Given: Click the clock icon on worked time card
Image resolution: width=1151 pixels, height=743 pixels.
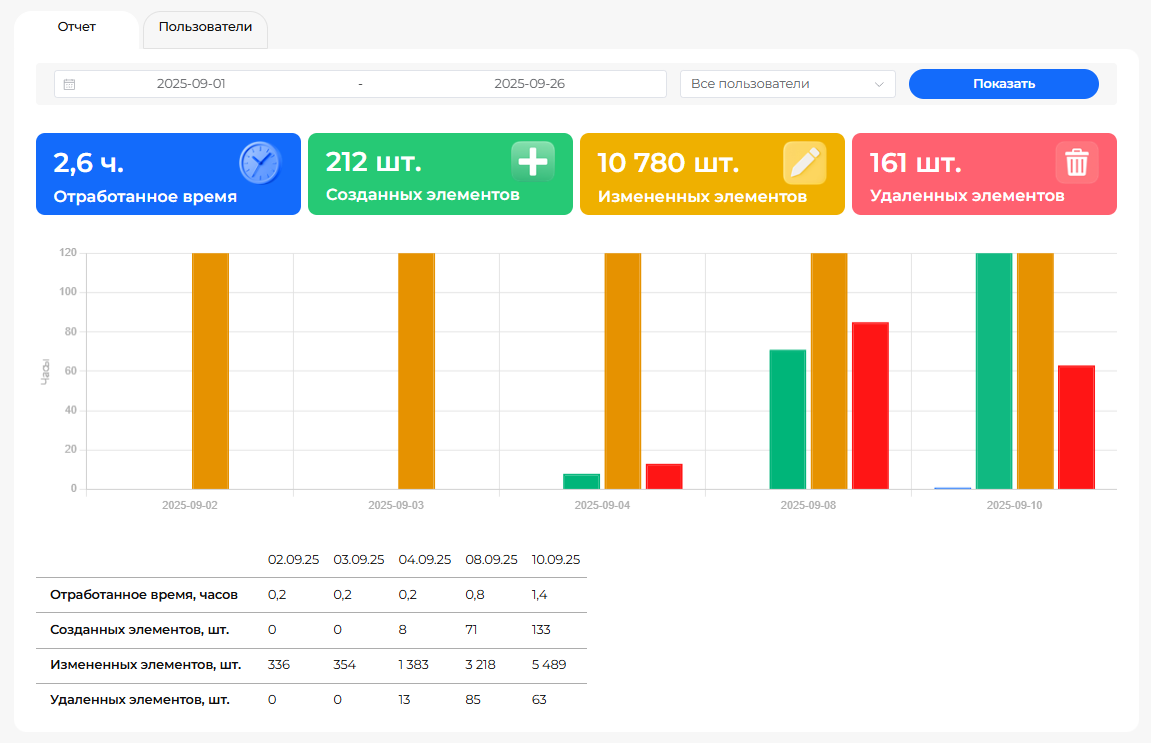Looking at the screenshot, I should pyautogui.click(x=260, y=163).
